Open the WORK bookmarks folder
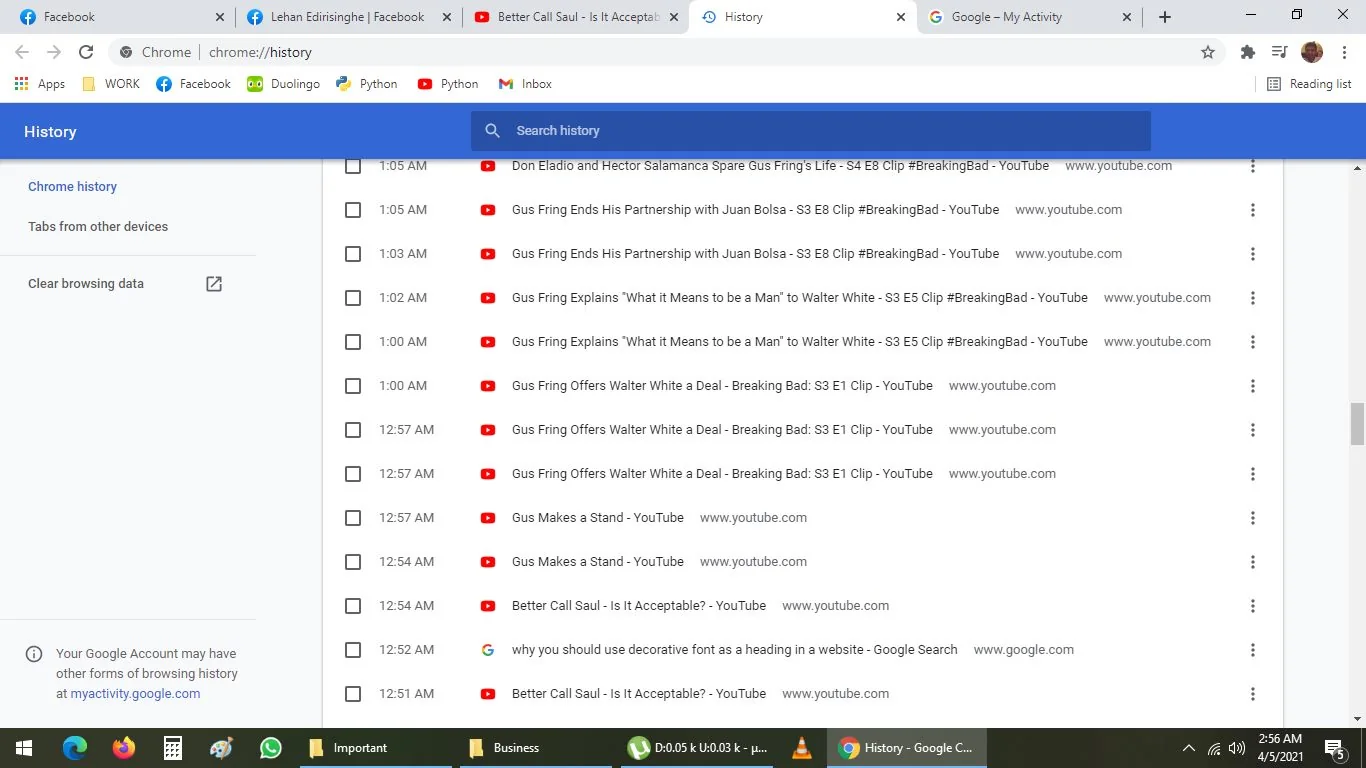The height and width of the screenshot is (768, 1366). coord(111,84)
